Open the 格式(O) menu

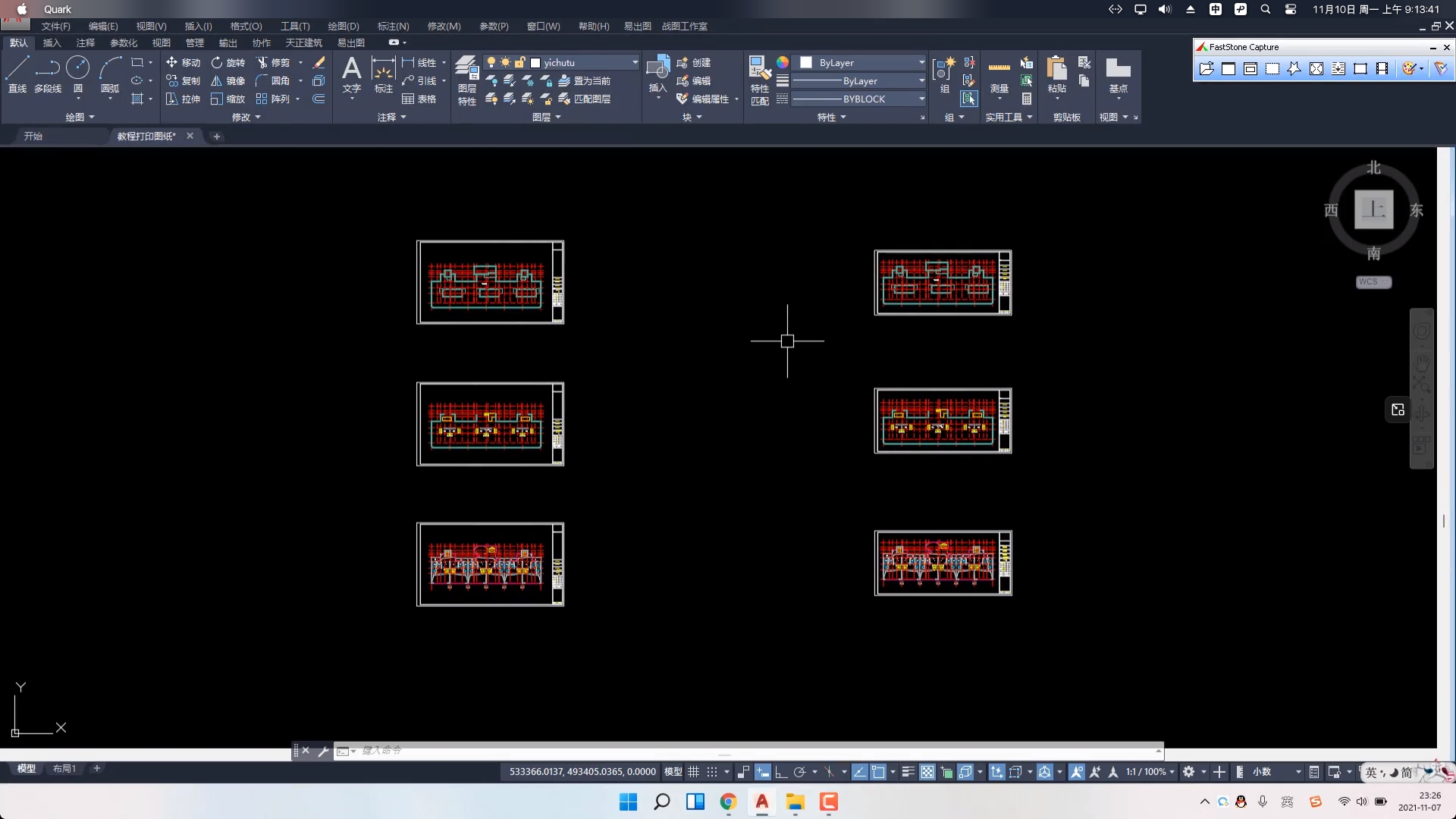click(x=246, y=27)
